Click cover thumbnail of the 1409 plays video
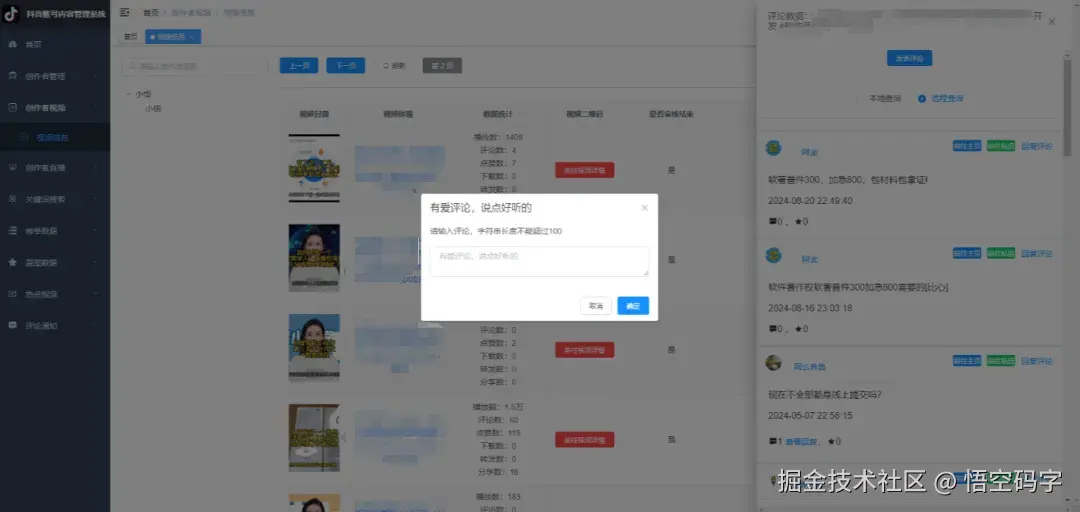The height and width of the screenshot is (512, 1080). pyautogui.click(x=314, y=168)
